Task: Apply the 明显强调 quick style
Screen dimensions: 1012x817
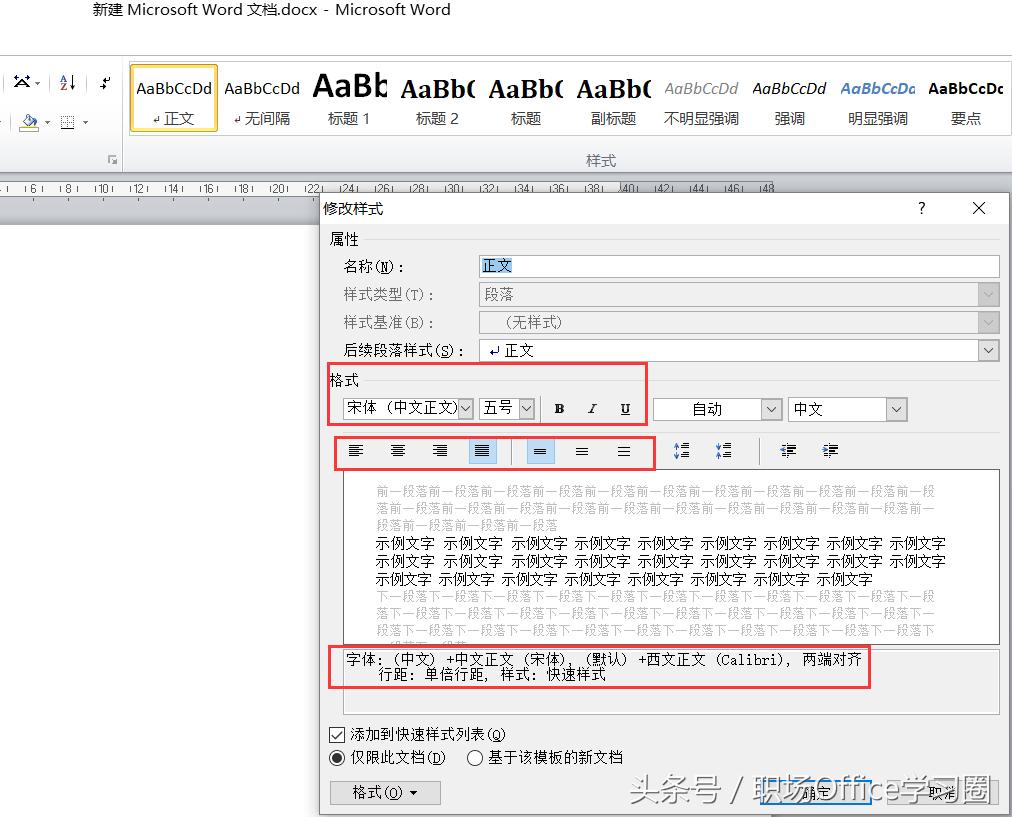Action: click(x=877, y=100)
